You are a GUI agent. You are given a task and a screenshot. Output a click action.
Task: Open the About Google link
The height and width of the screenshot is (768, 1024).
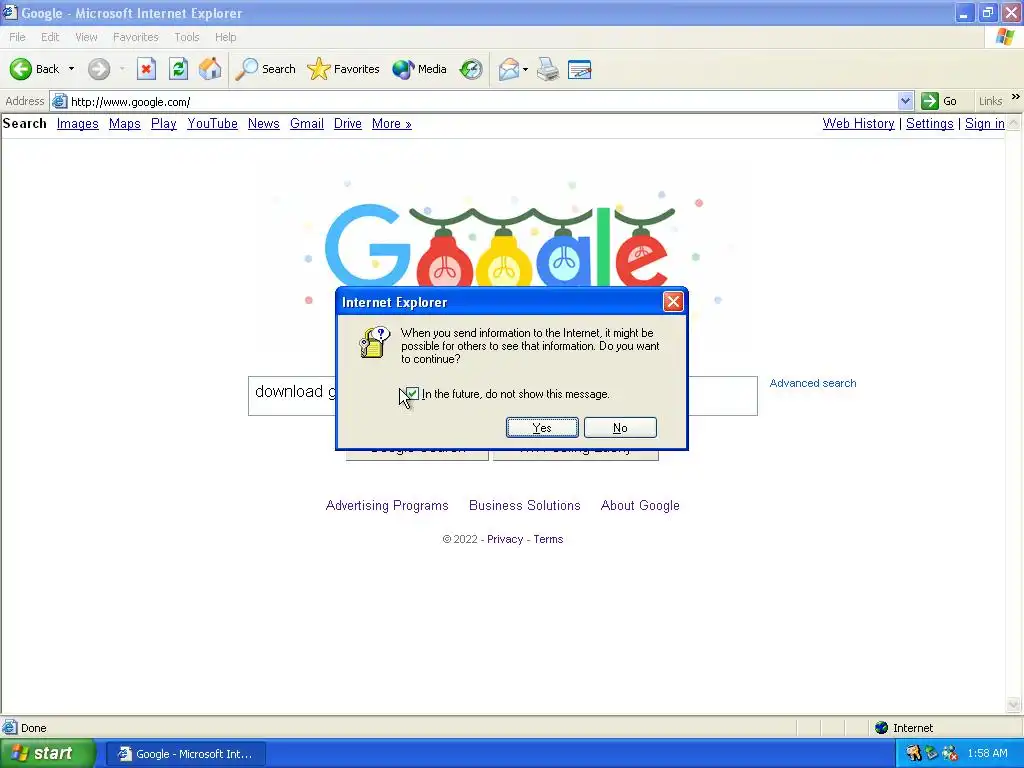[640, 505]
